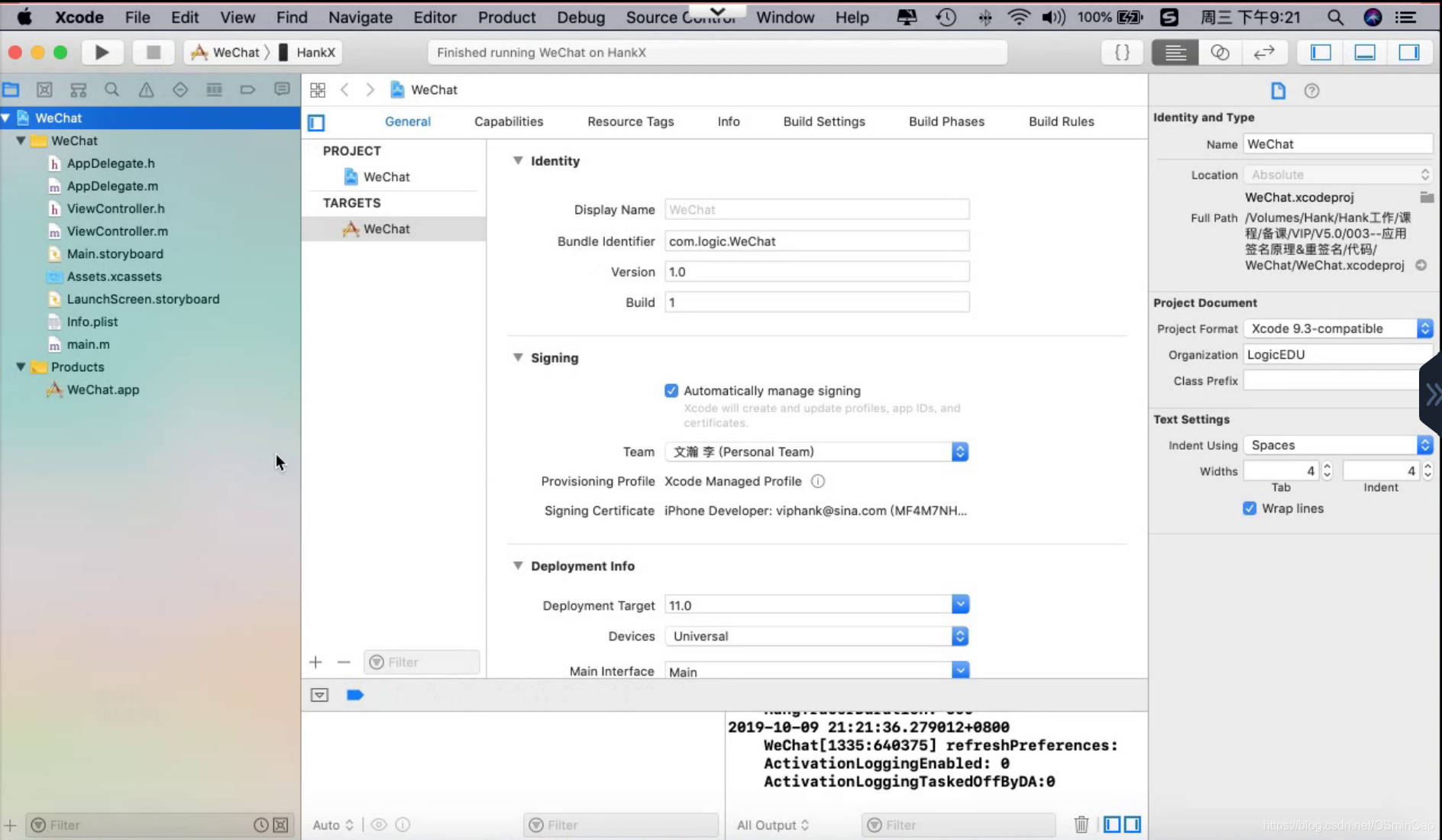Open the Deployment Target dropdown
Viewport: 1442px width, 840px height.
[x=960, y=605]
